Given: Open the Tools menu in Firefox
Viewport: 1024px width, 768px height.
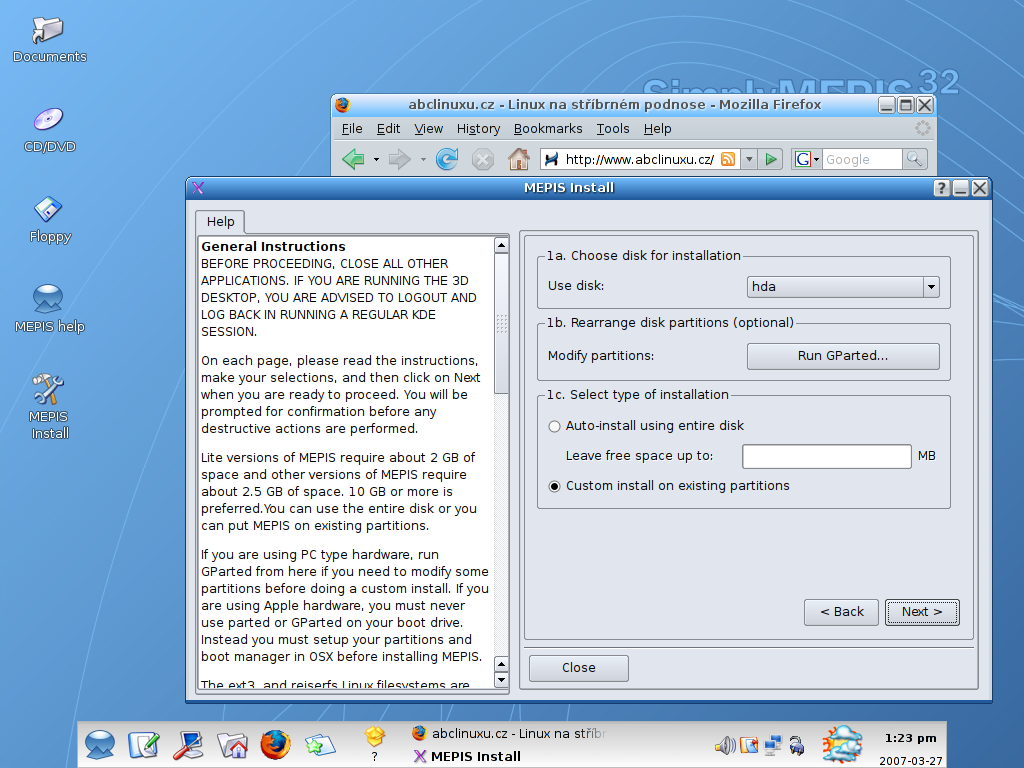Looking at the screenshot, I should (x=613, y=129).
